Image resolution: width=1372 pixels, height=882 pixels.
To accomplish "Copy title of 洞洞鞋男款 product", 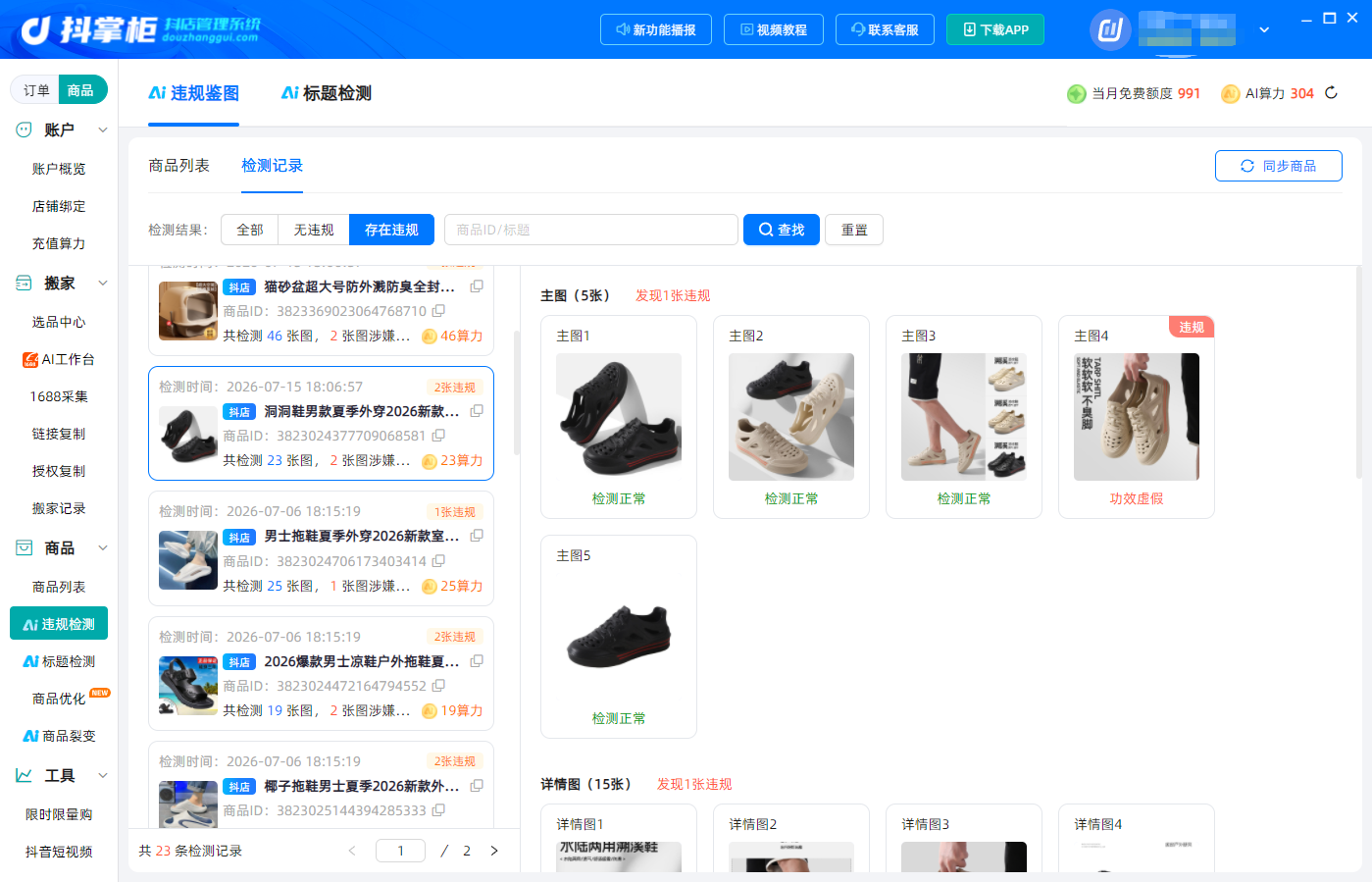I will click(477, 411).
